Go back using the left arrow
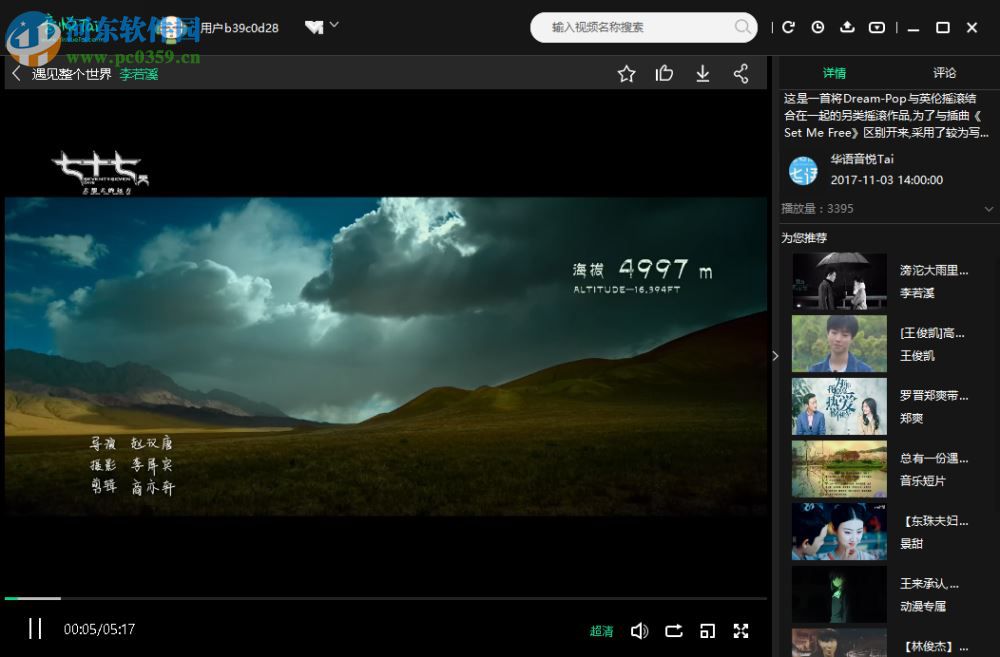The image size is (1000, 657). 16,73
